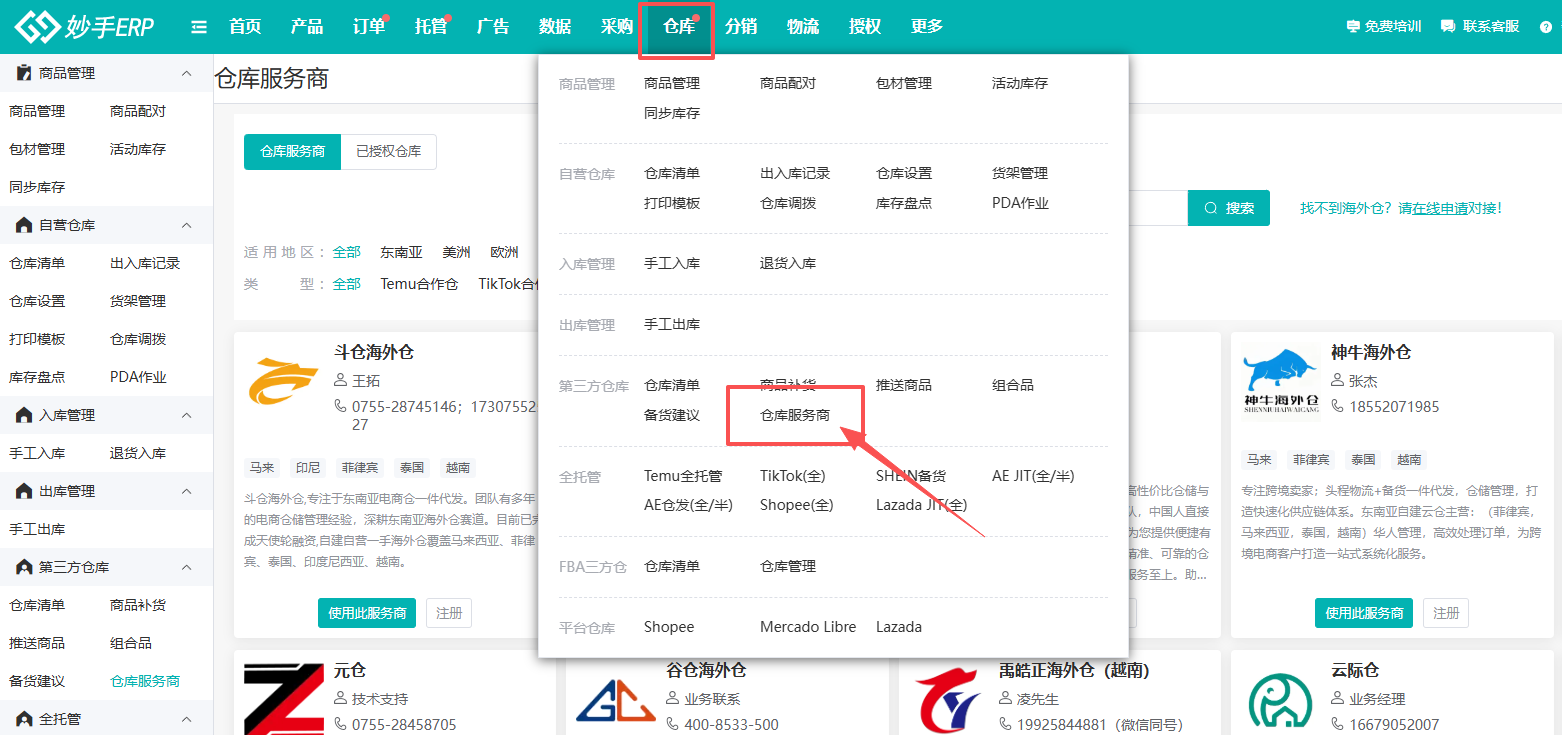The image size is (1562, 735).
Task: Click the 自营仓库 house icon
Action: (22, 225)
